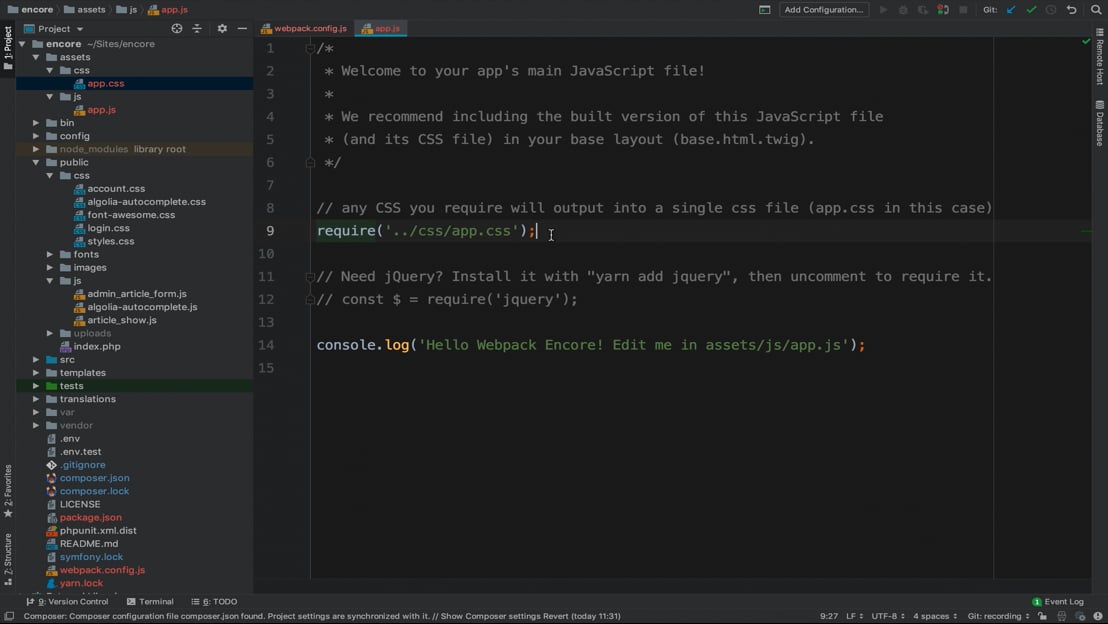The image size is (1108, 624).
Task: Click the collapse all icon in Project panel
Action: click(197, 29)
